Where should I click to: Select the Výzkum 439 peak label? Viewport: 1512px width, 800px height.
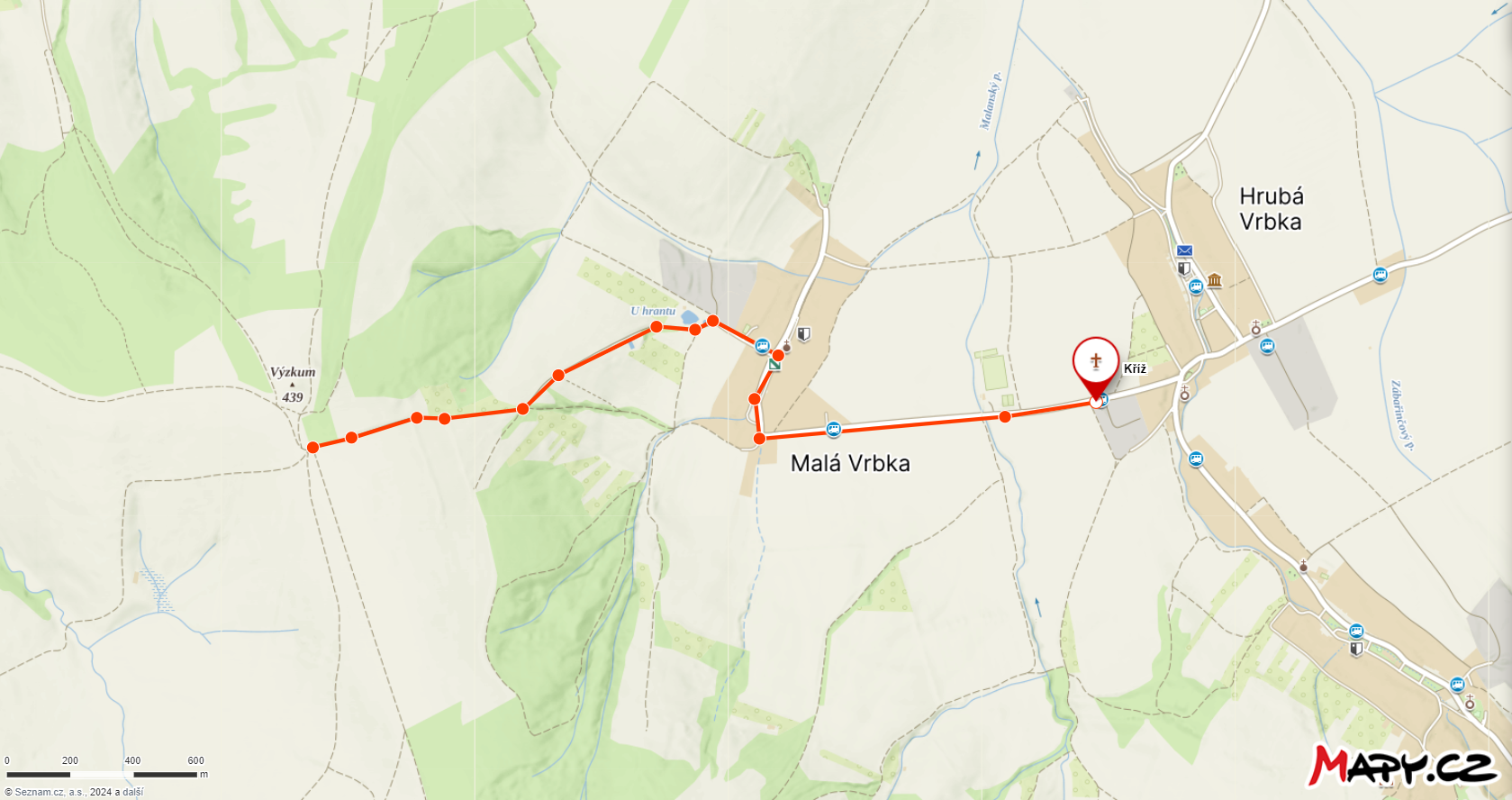click(x=293, y=384)
